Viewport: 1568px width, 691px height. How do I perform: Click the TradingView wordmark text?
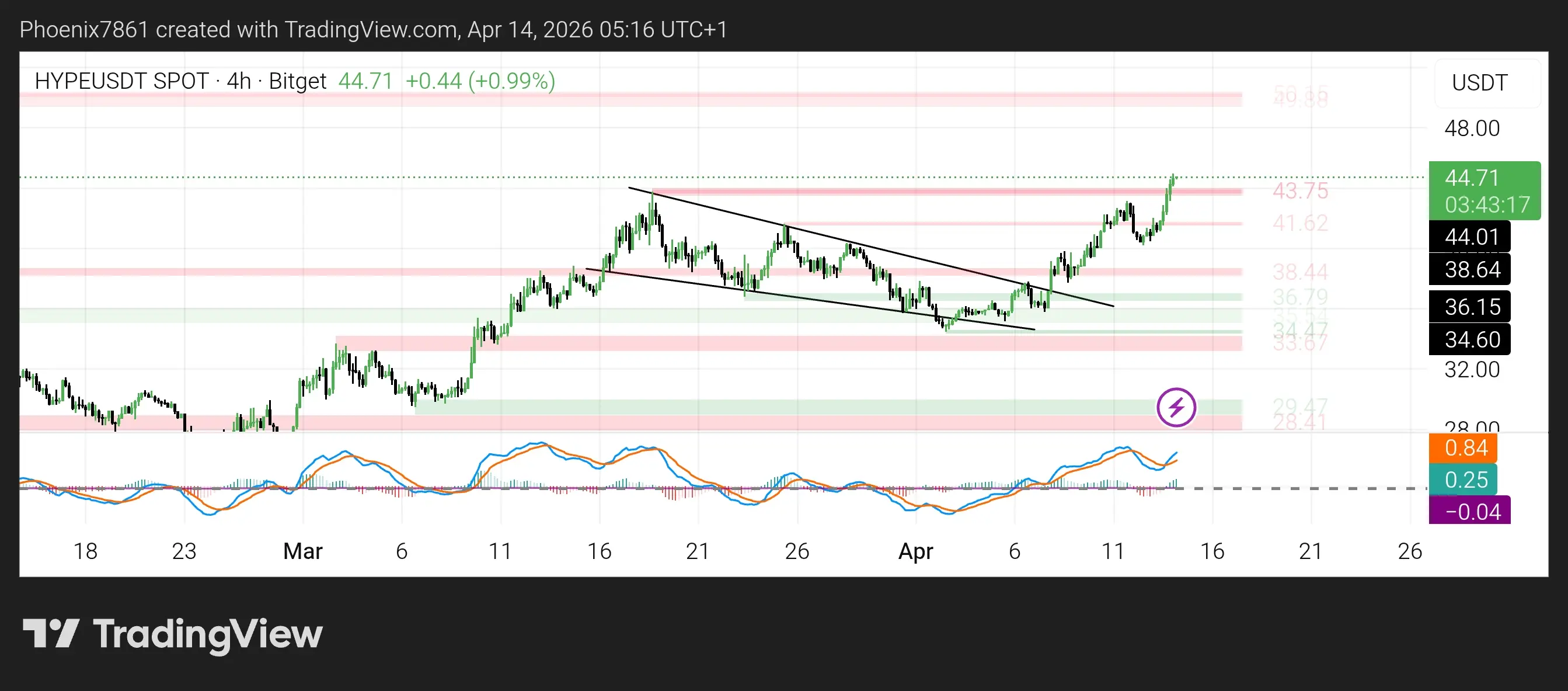(208, 634)
